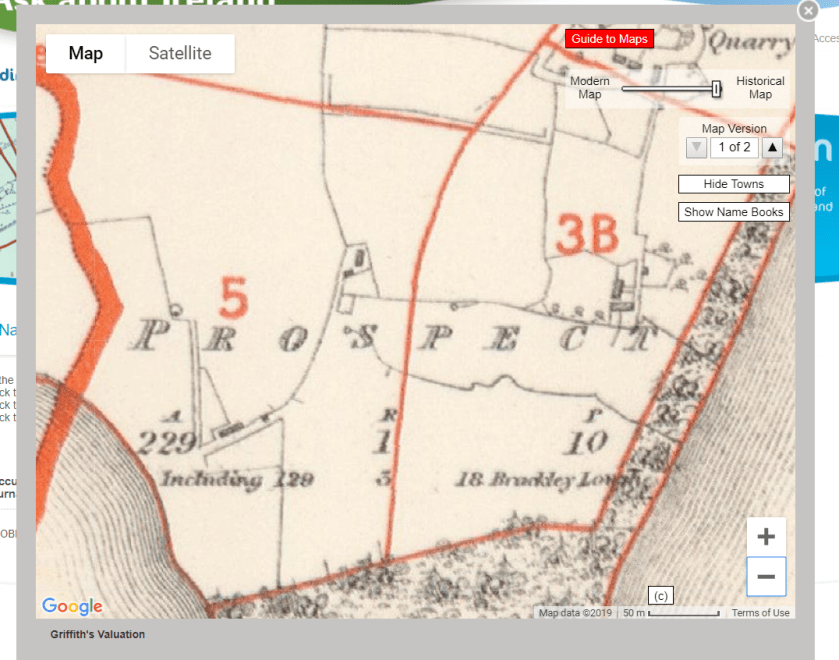Click the '1 of 2' version field
The height and width of the screenshot is (660, 839).
coord(734,147)
